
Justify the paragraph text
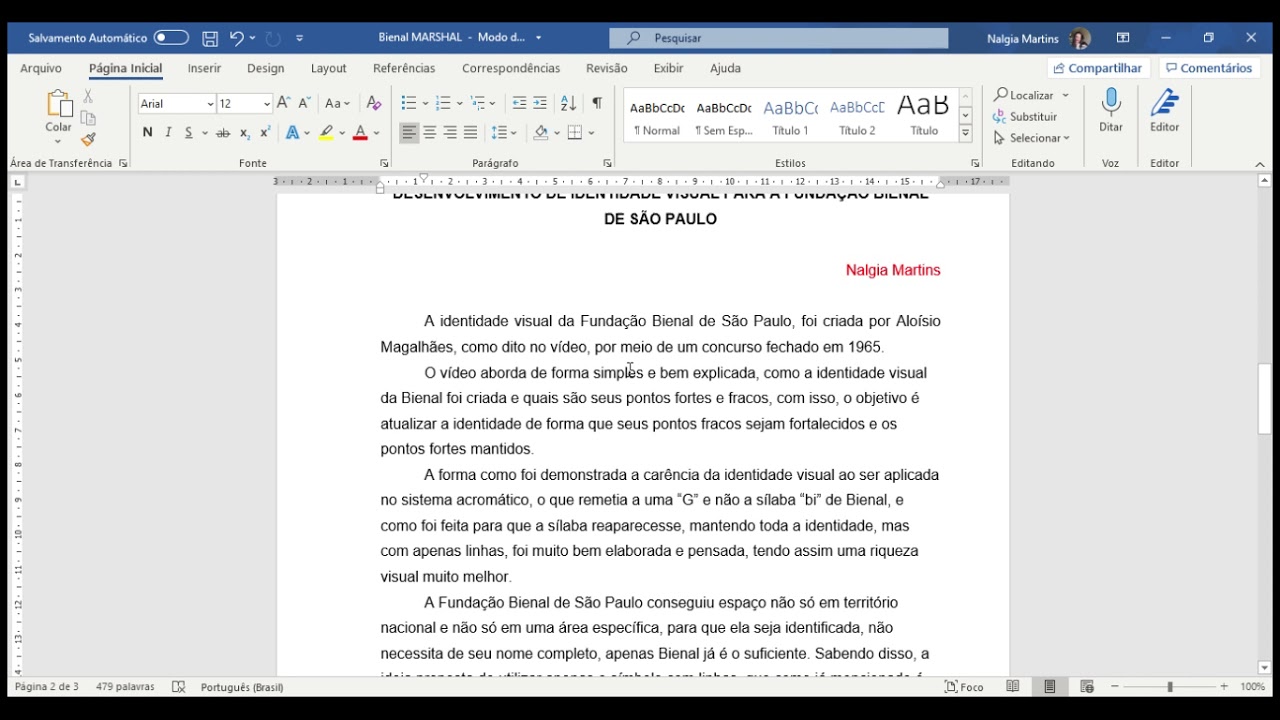tap(470, 133)
